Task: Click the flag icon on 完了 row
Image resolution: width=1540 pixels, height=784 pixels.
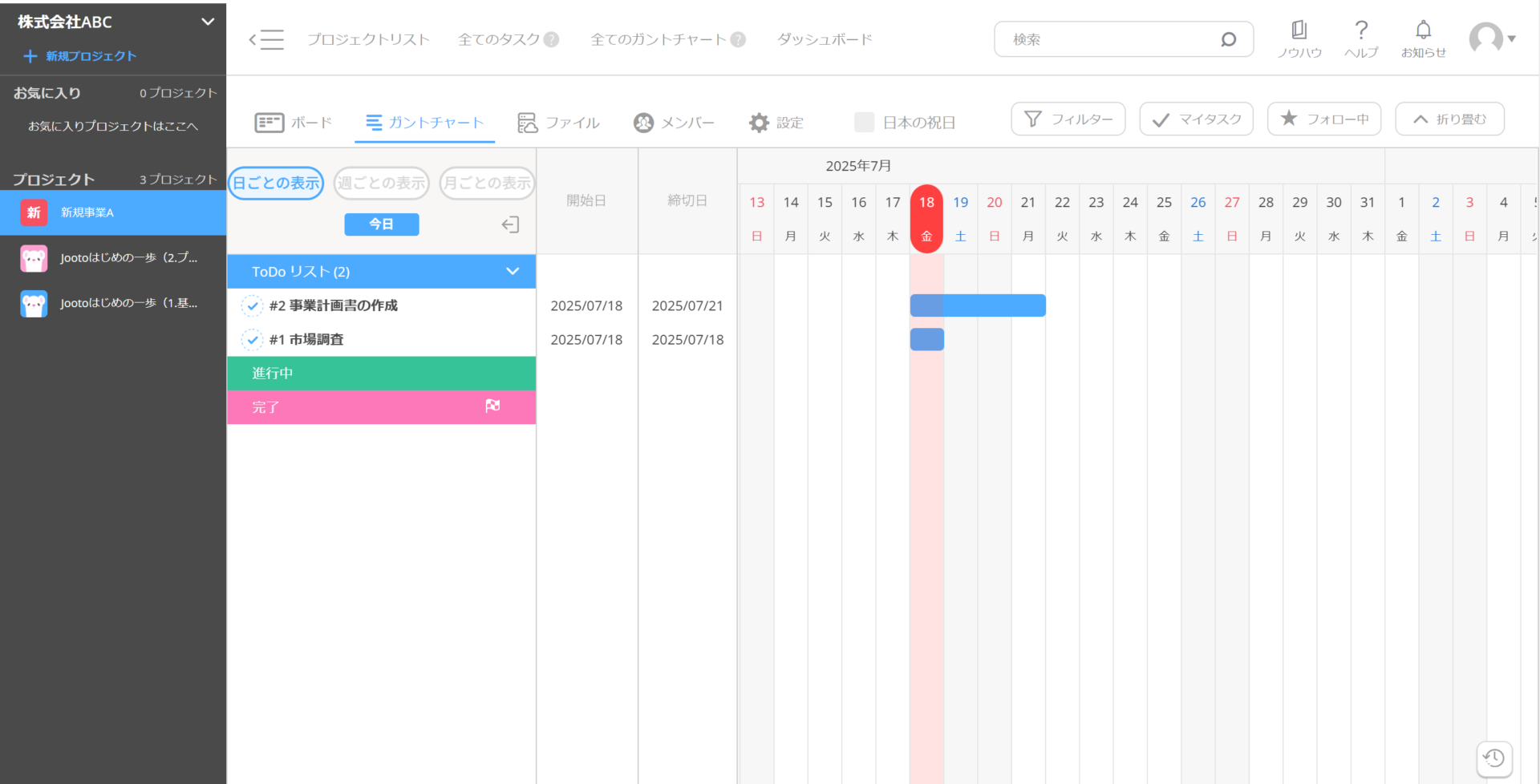Action: (492, 406)
